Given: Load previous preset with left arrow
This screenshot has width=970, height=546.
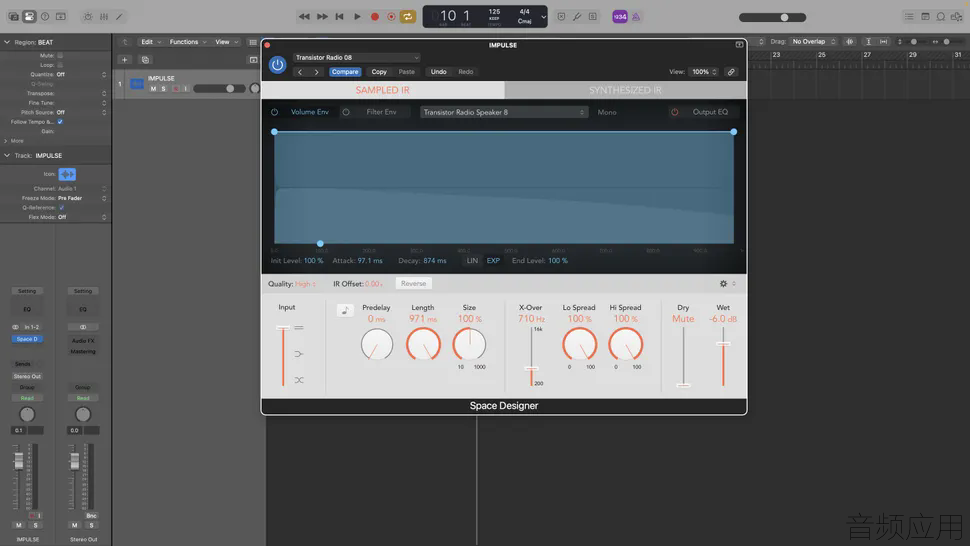Looking at the screenshot, I should pos(300,72).
